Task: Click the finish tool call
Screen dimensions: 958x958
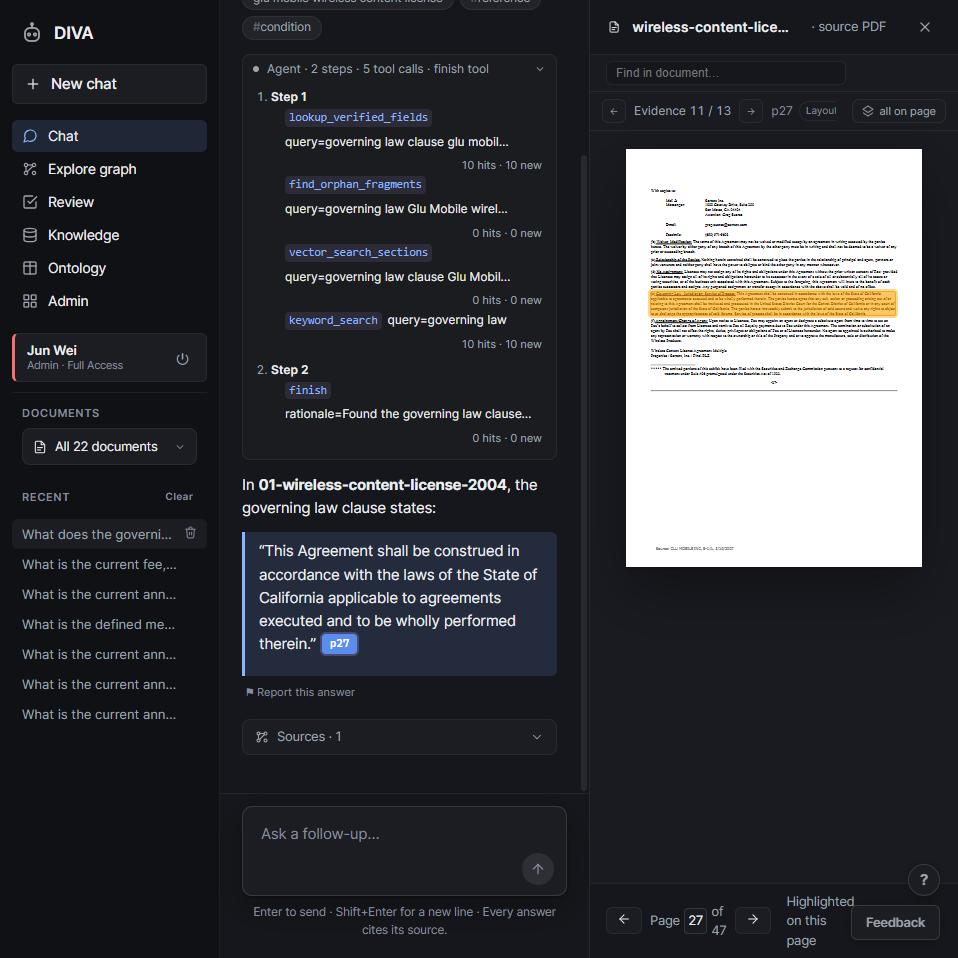Action: point(308,390)
